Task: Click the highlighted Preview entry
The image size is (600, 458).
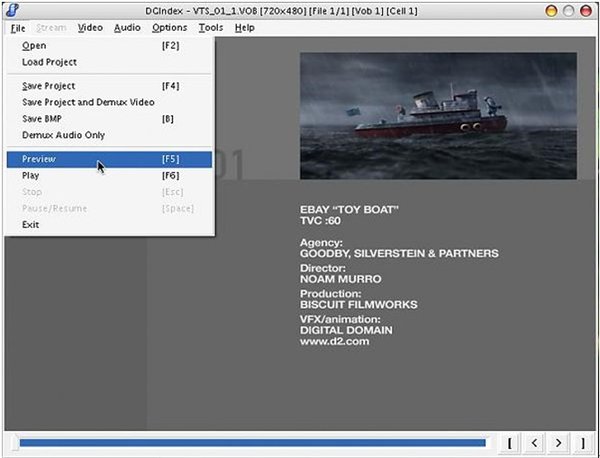Action: [109, 159]
